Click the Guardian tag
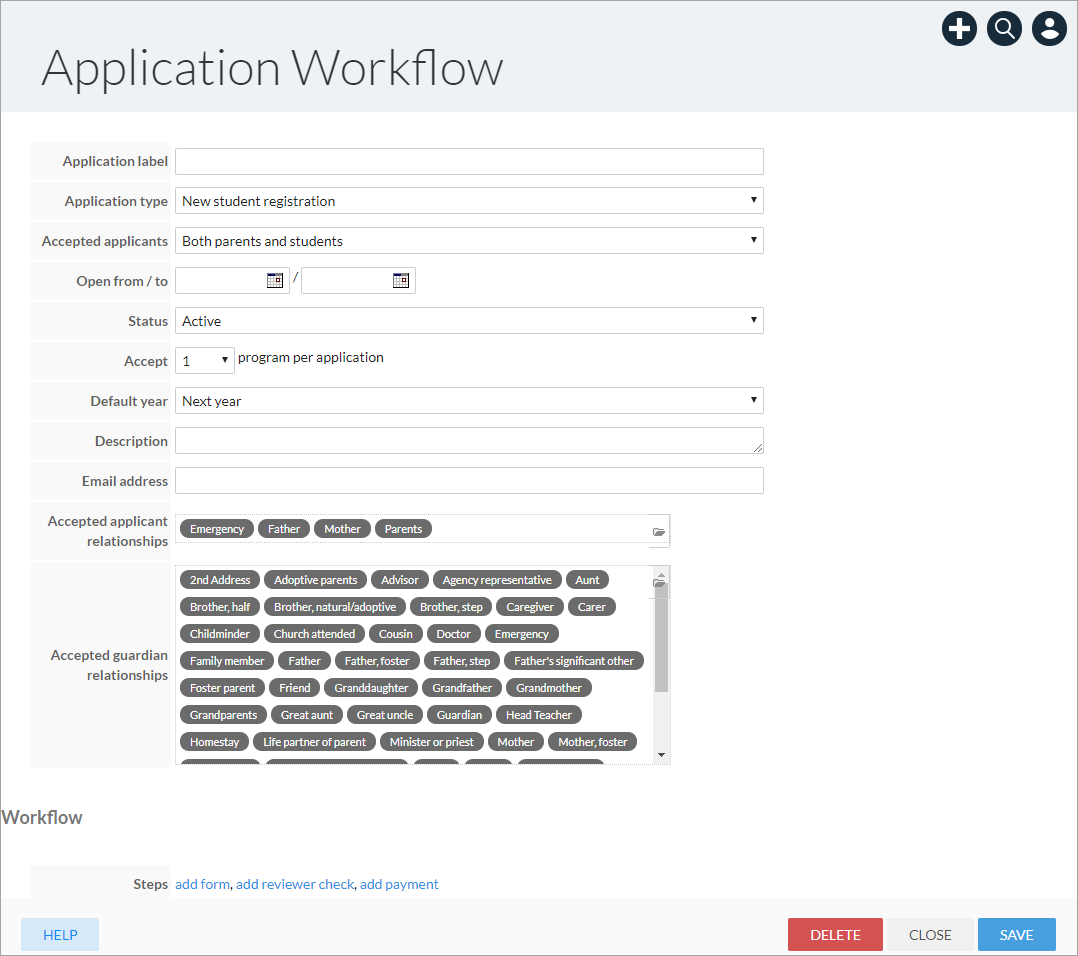The height and width of the screenshot is (956, 1078). click(x=459, y=714)
